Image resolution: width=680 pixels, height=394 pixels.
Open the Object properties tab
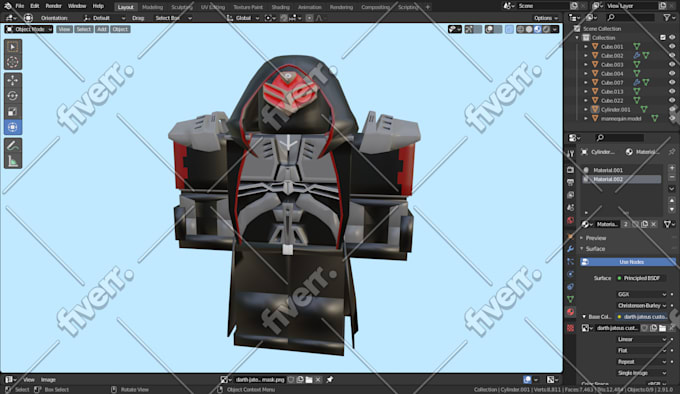570,237
